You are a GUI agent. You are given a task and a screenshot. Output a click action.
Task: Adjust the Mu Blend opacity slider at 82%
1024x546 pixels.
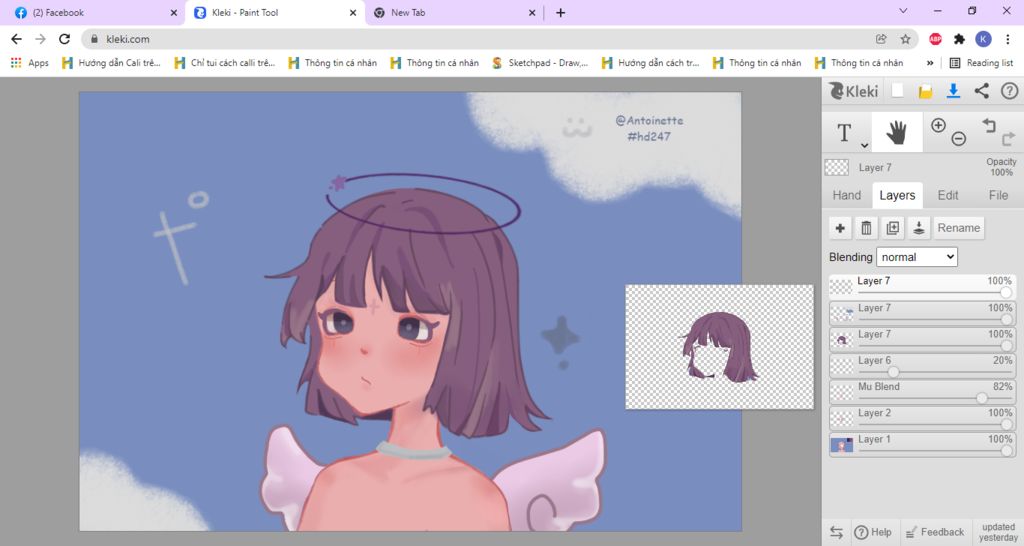(982, 398)
